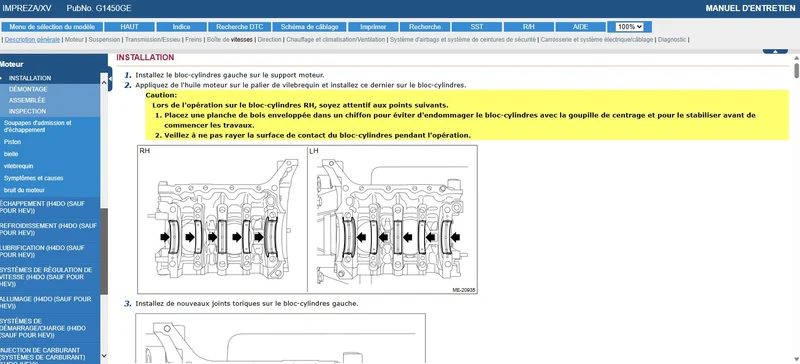Viewport: 800px width, 364px height.
Task: Click the sidebar scrollbar thumb
Action: click(104, 252)
